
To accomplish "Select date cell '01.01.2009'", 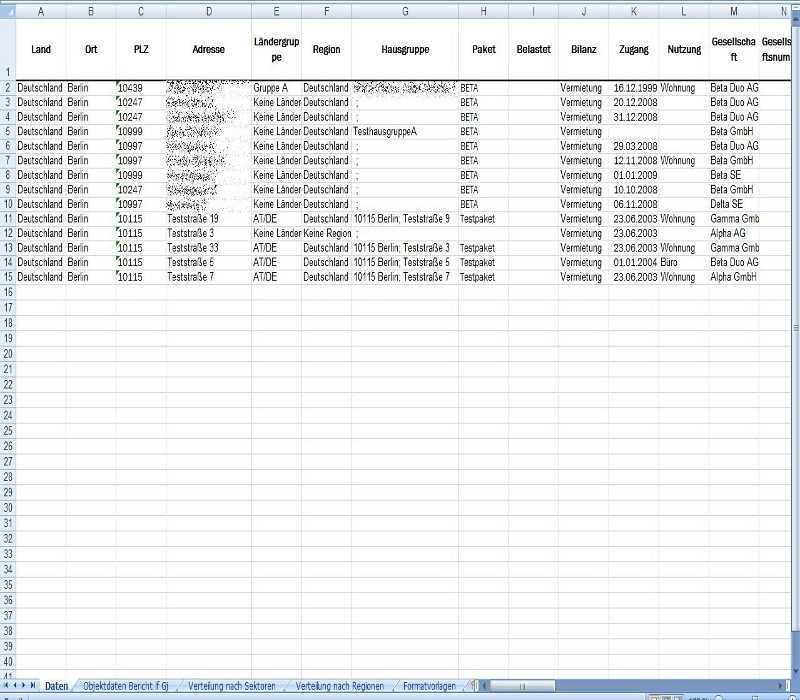I will (x=634, y=175).
